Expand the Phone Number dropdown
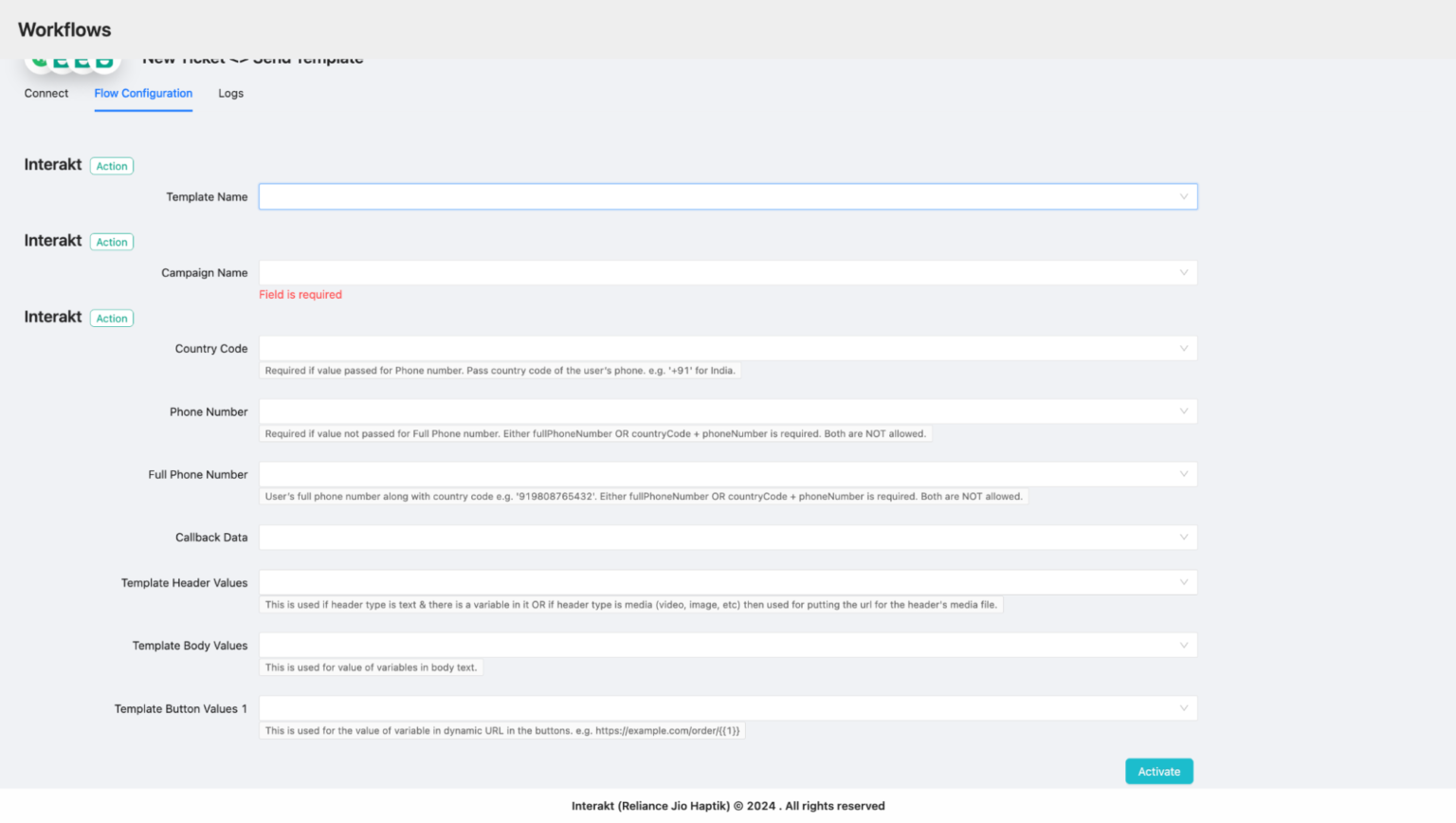The width and height of the screenshot is (1456, 823). tap(1183, 411)
